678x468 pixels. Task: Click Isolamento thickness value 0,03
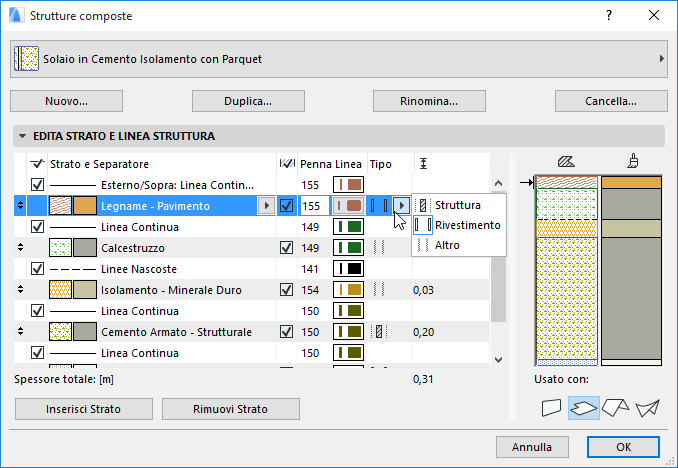(x=424, y=290)
